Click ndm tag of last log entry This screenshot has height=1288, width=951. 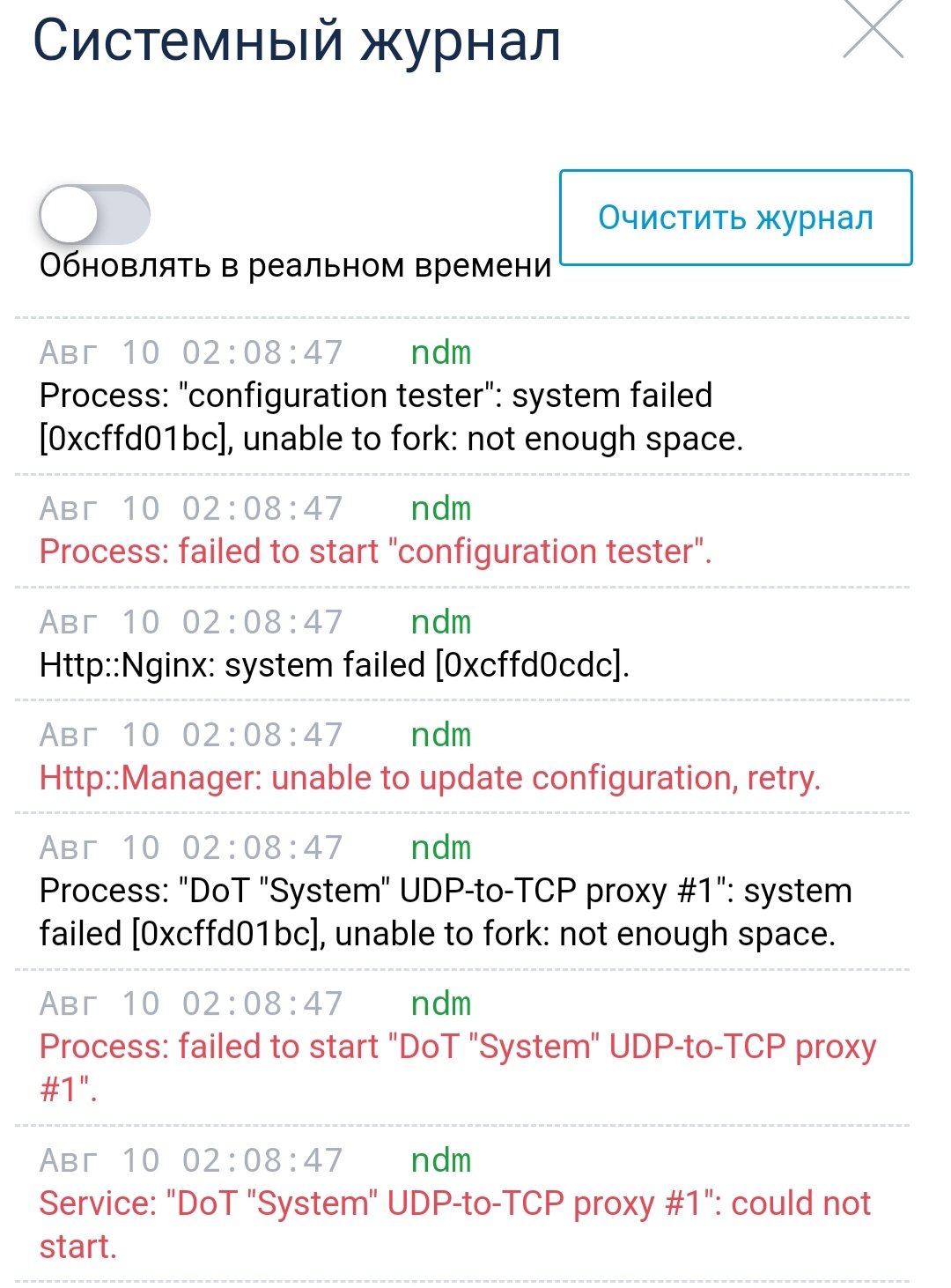tap(441, 1160)
